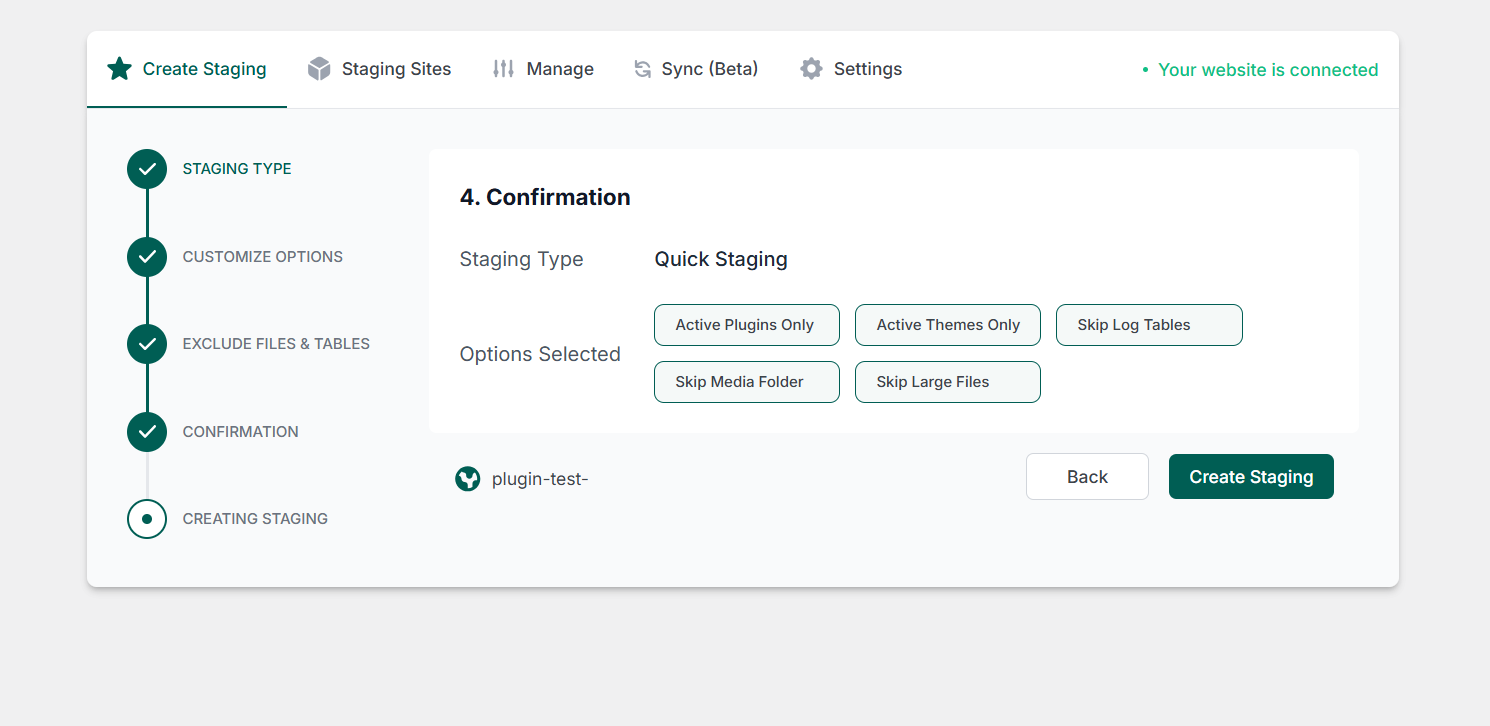Go to the Sync (Beta) tab
Screen dimensions: 1490x726
click(x=696, y=69)
